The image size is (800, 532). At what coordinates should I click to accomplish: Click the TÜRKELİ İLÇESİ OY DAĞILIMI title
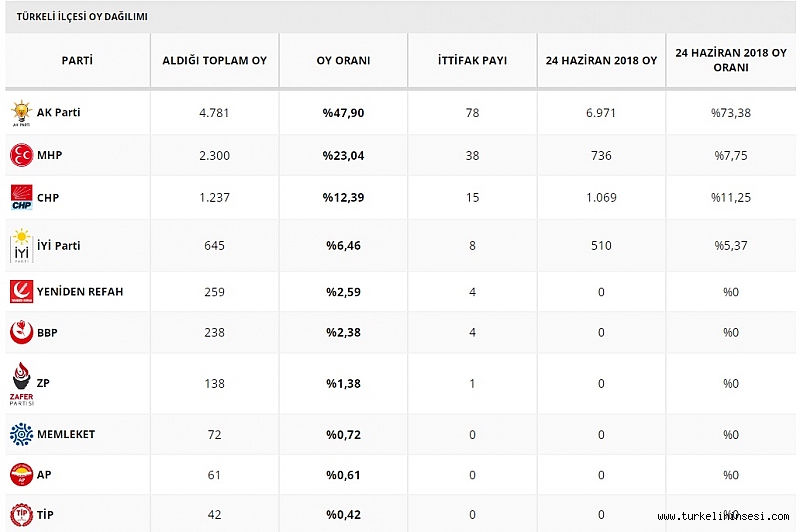[x=82, y=16]
